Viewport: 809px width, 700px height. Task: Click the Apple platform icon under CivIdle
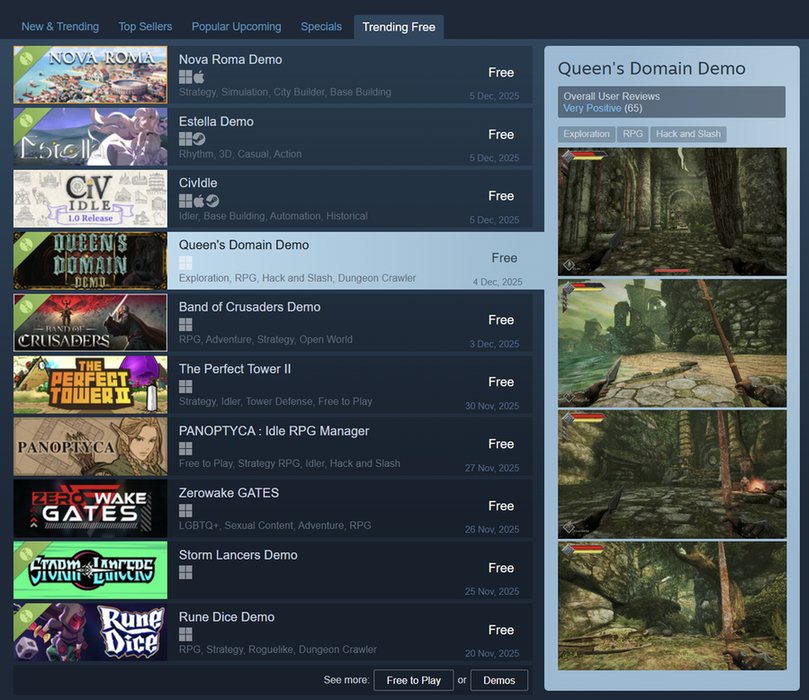(198, 201)
